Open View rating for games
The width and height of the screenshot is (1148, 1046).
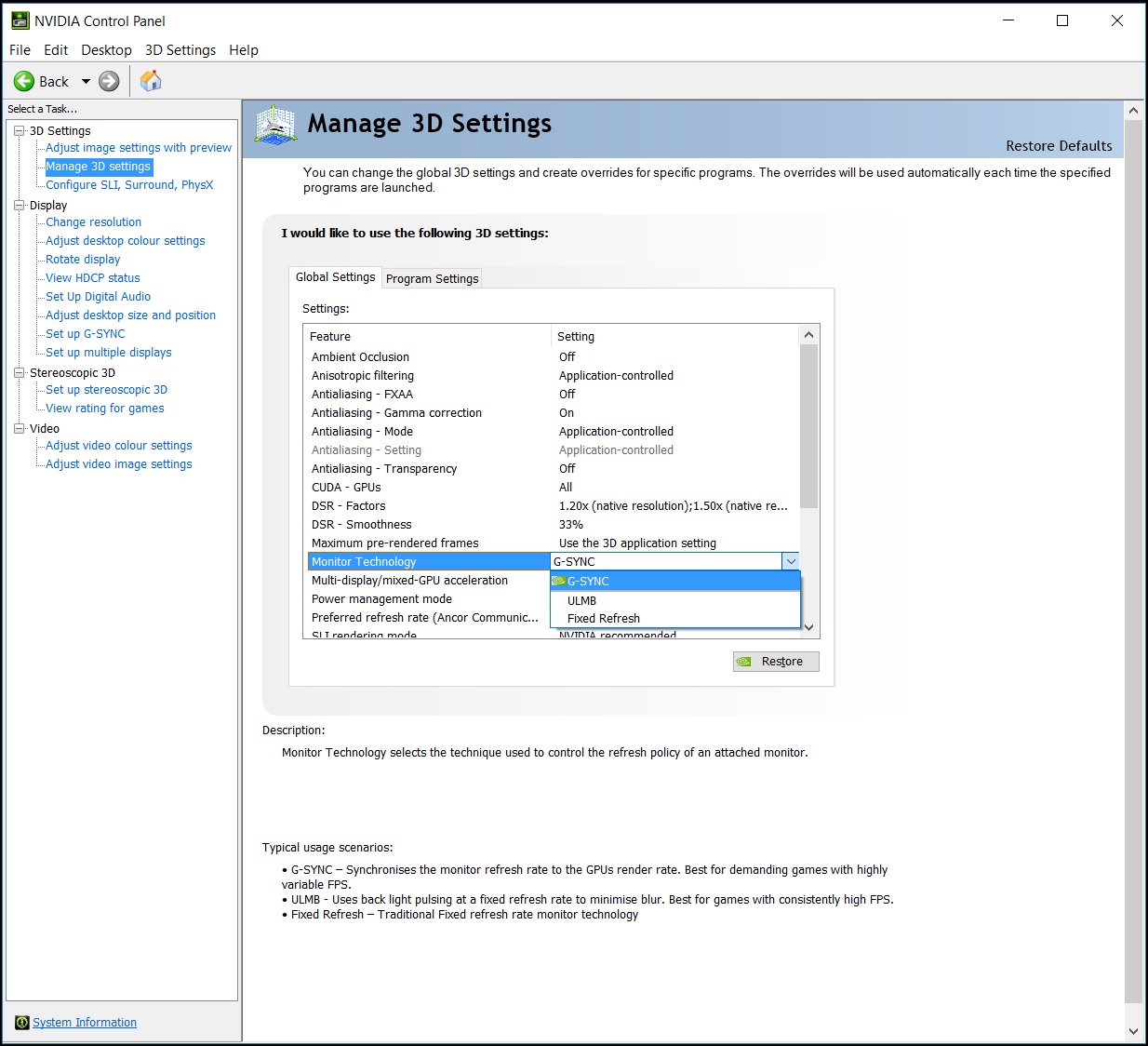coord(105,409)
